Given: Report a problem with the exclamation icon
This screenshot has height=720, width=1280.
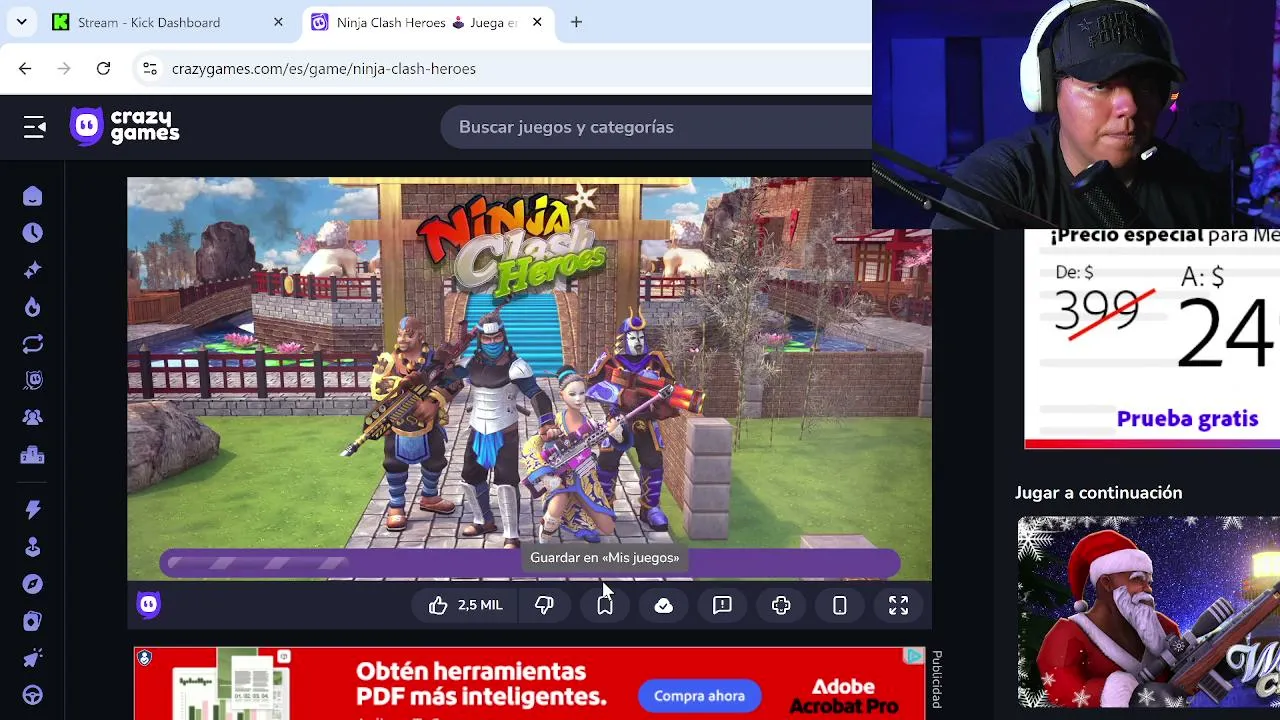Looking at the screenshot, I should click(x=722, y=605).
